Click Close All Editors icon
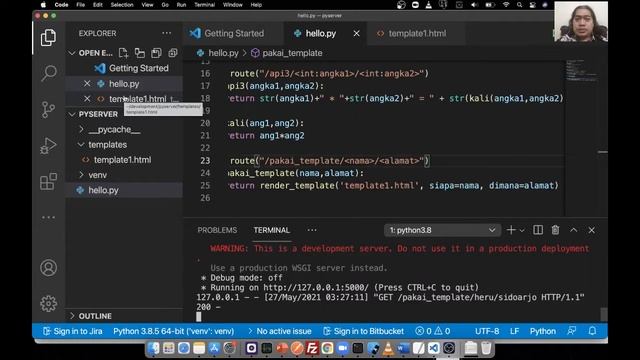The width and height of the screenshot is (640, 360). (x=173, y=53)
